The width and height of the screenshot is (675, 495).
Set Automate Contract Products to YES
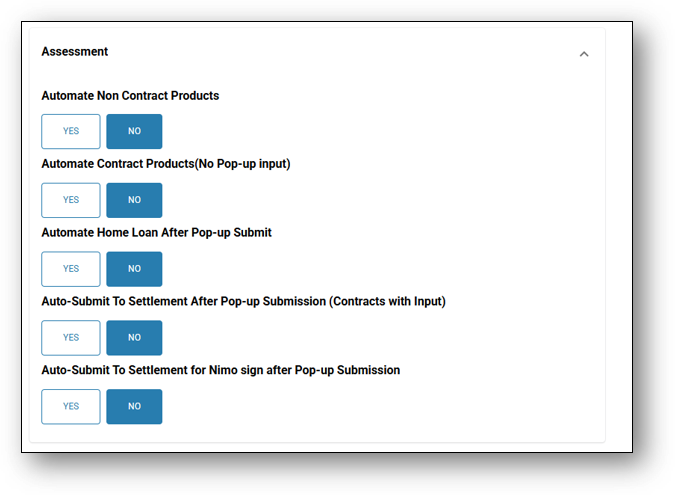click(71, 200)
